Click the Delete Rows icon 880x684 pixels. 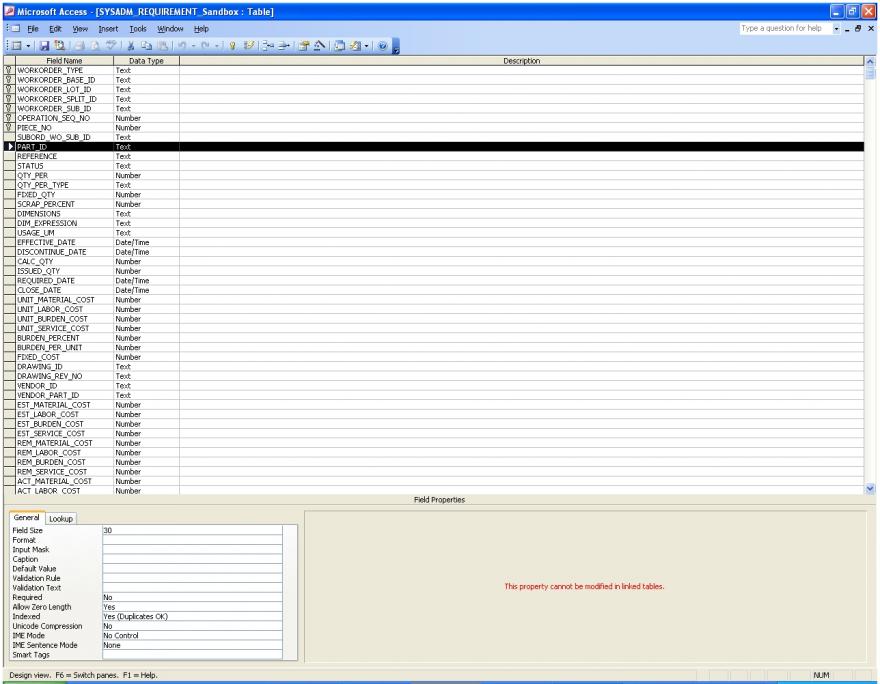[x=283, y=46]
